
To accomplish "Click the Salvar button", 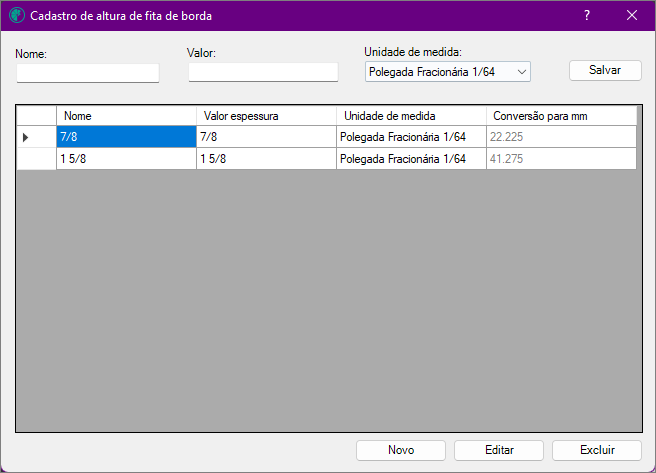I will [605, 70].
